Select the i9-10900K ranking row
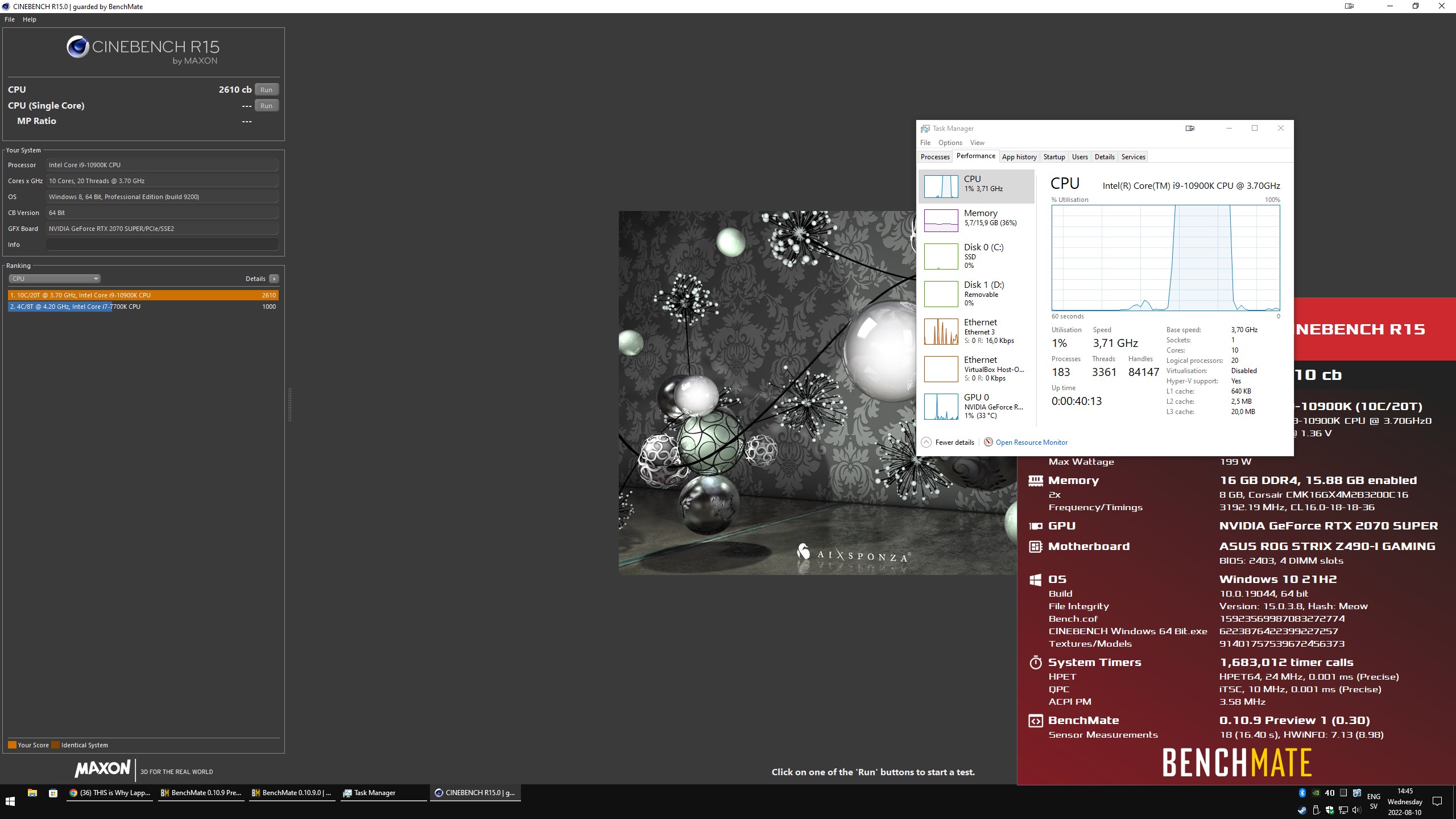 click(143, 295)
